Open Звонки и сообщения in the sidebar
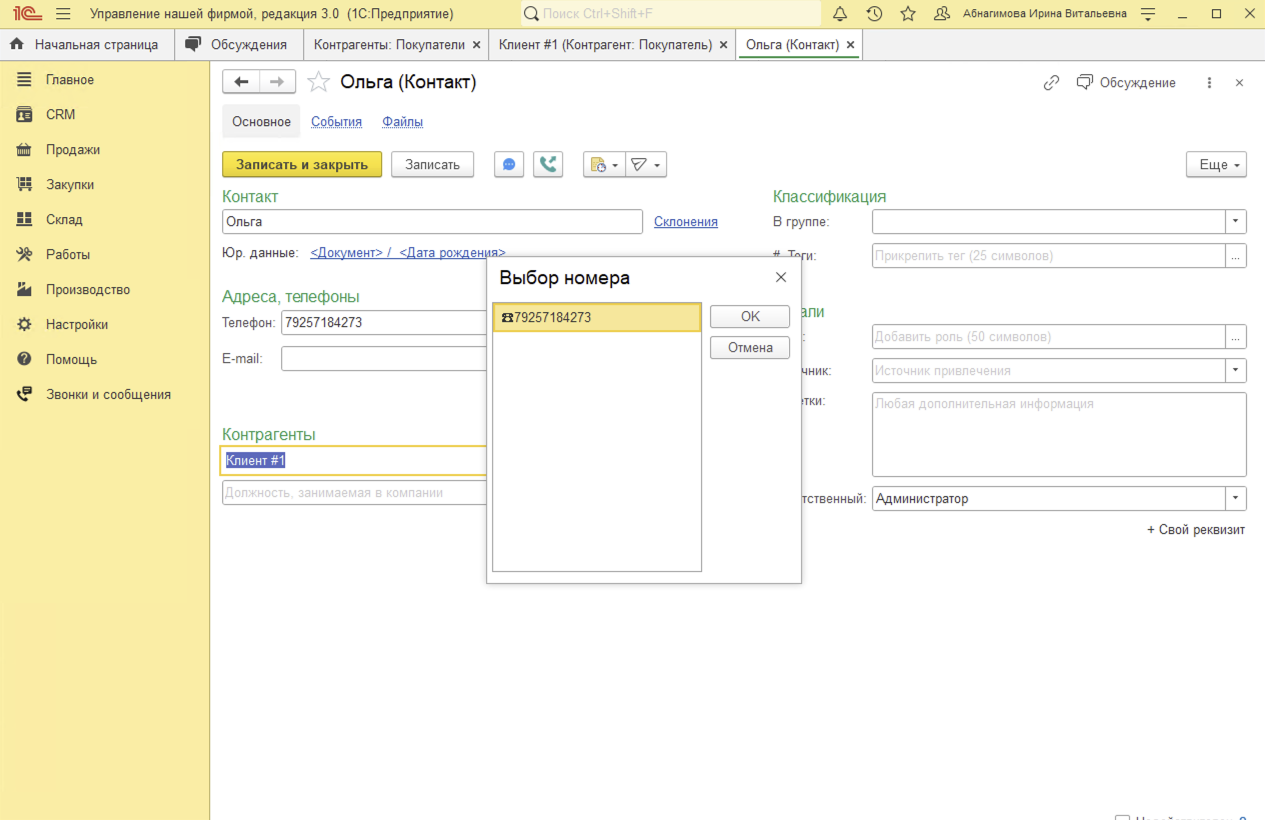Image resolution: width=1265 pixels, height=820 pixels. click(x=108, y=395)
